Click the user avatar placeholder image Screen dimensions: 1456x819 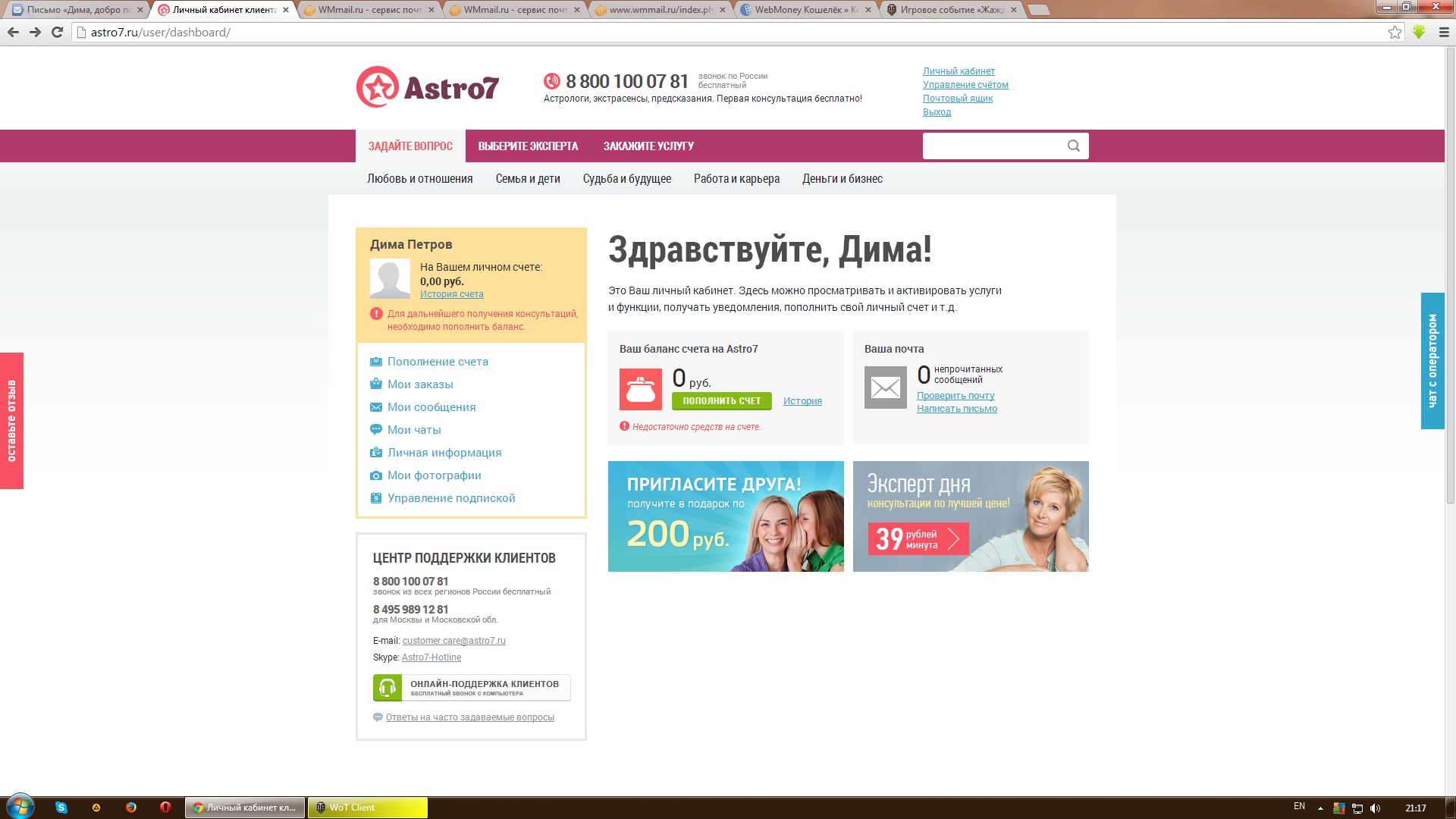coord(390,279)
